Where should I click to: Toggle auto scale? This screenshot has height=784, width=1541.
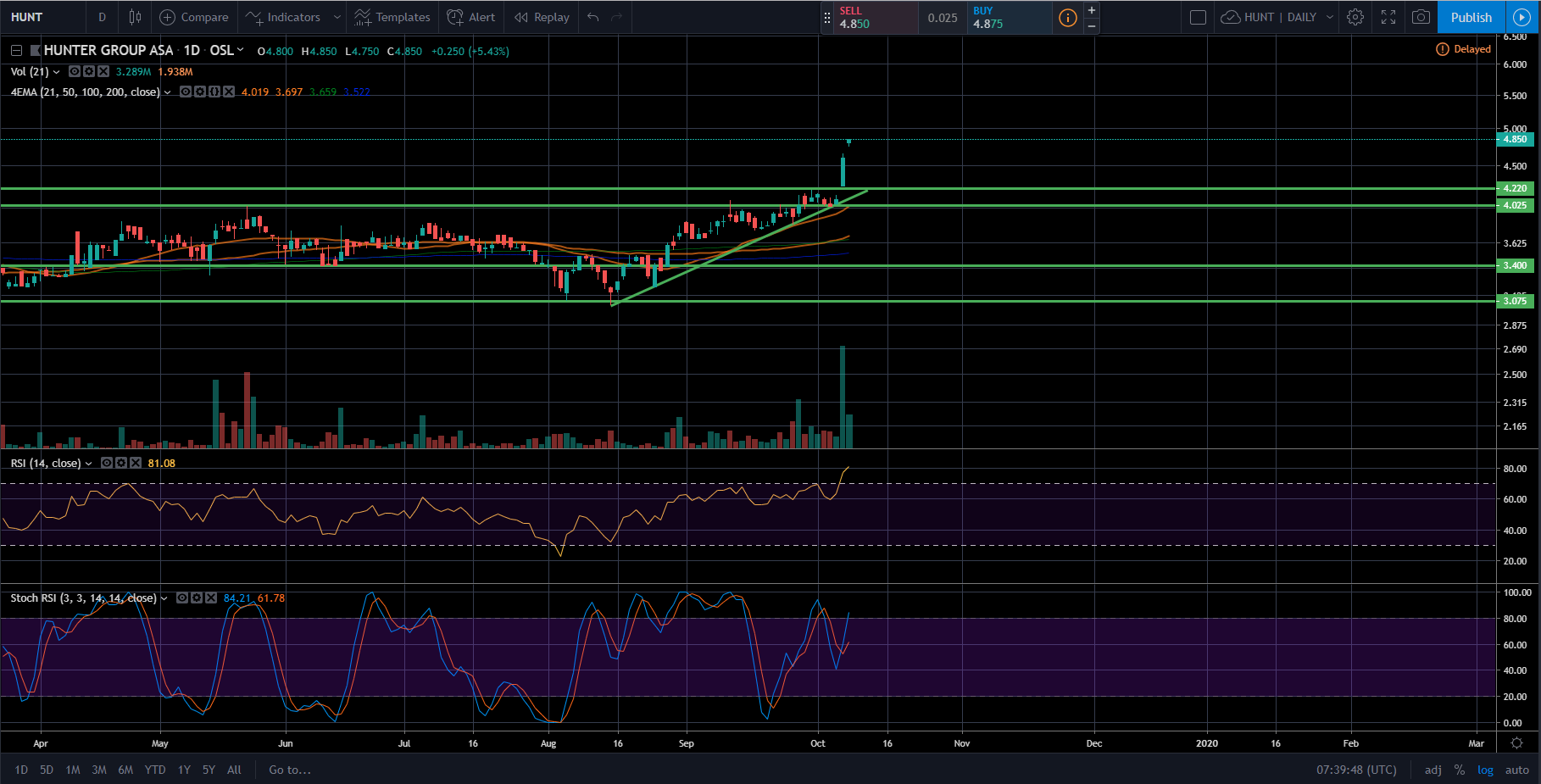coord(1517,770)
